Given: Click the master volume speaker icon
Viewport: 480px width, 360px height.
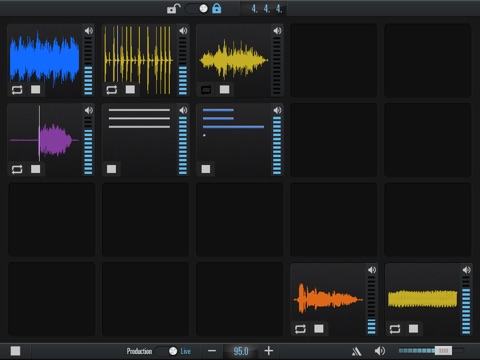Looking at the screenshot, I should pos(380,351).
